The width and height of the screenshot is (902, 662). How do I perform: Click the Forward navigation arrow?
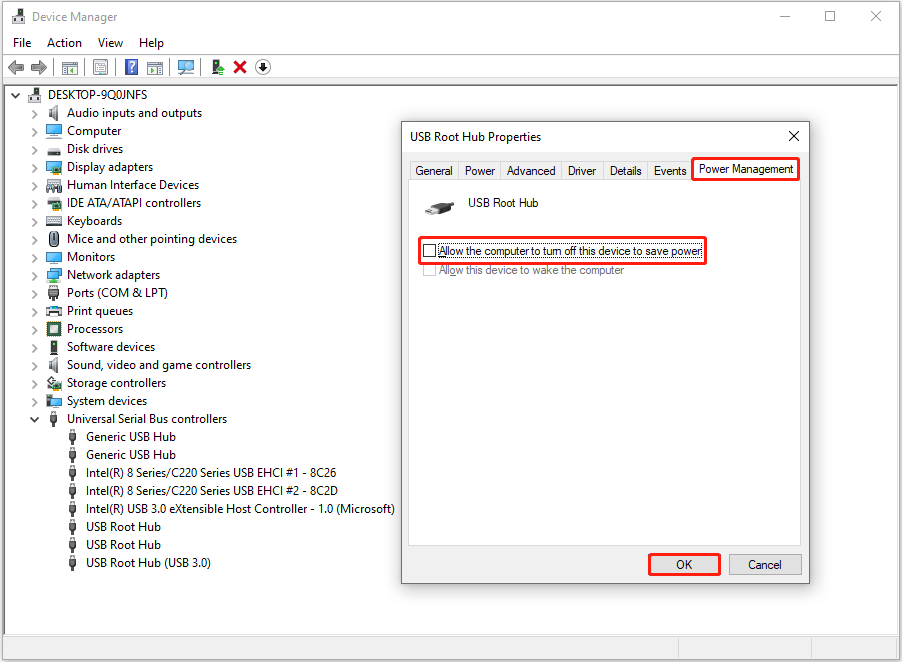(38, 67)
